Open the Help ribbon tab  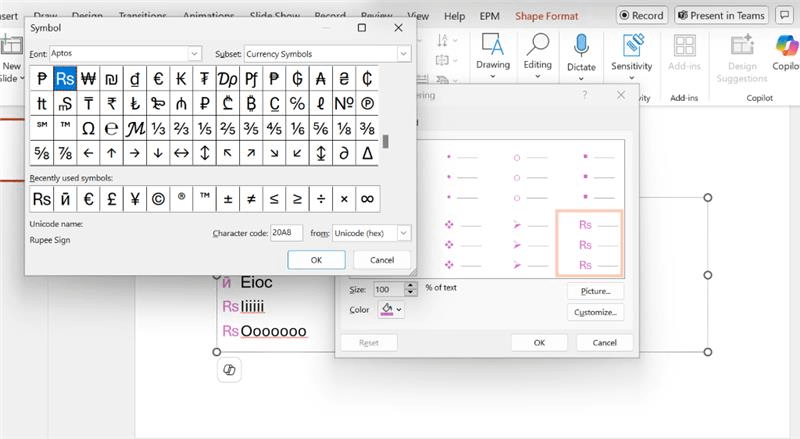(x=454, y=16)
